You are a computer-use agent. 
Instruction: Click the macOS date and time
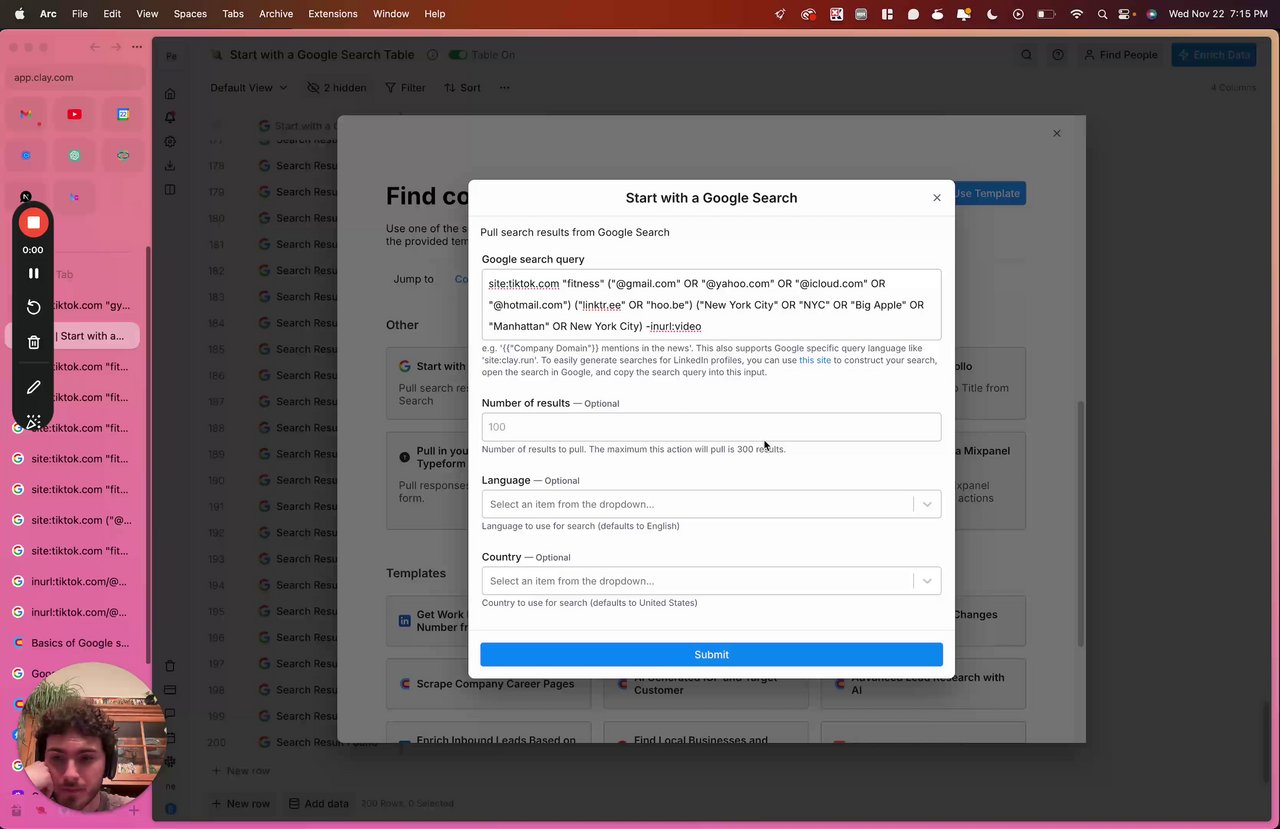point(1218,14)
